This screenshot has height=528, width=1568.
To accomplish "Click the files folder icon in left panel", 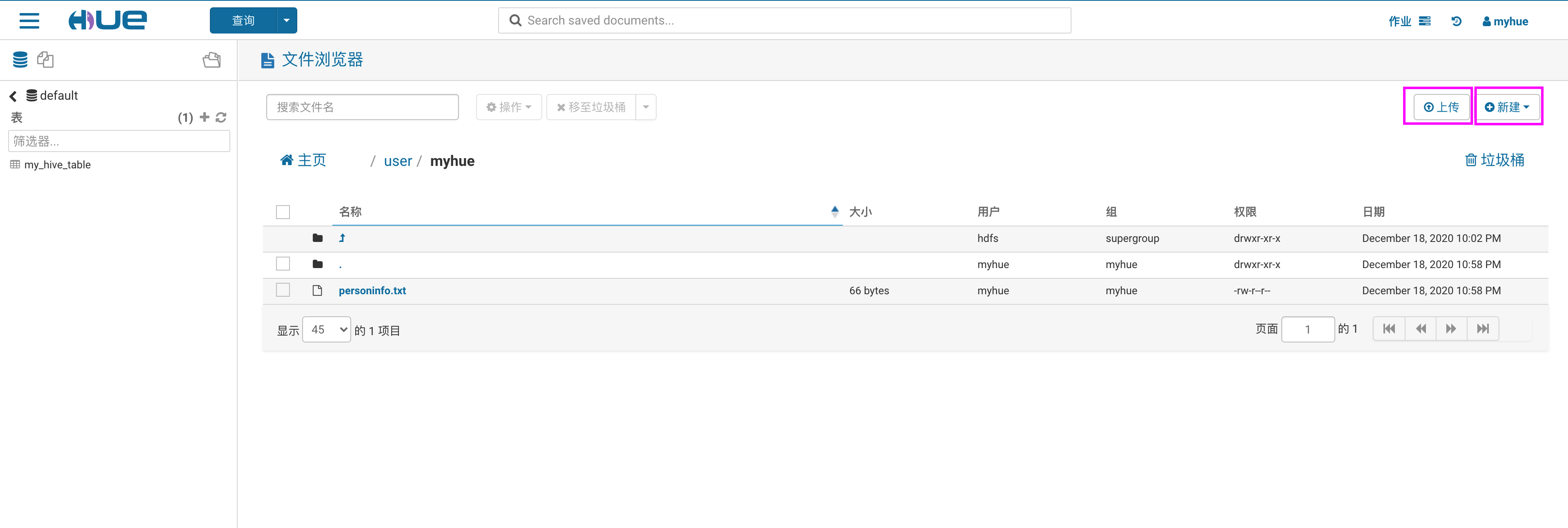I will coord(211,60).
